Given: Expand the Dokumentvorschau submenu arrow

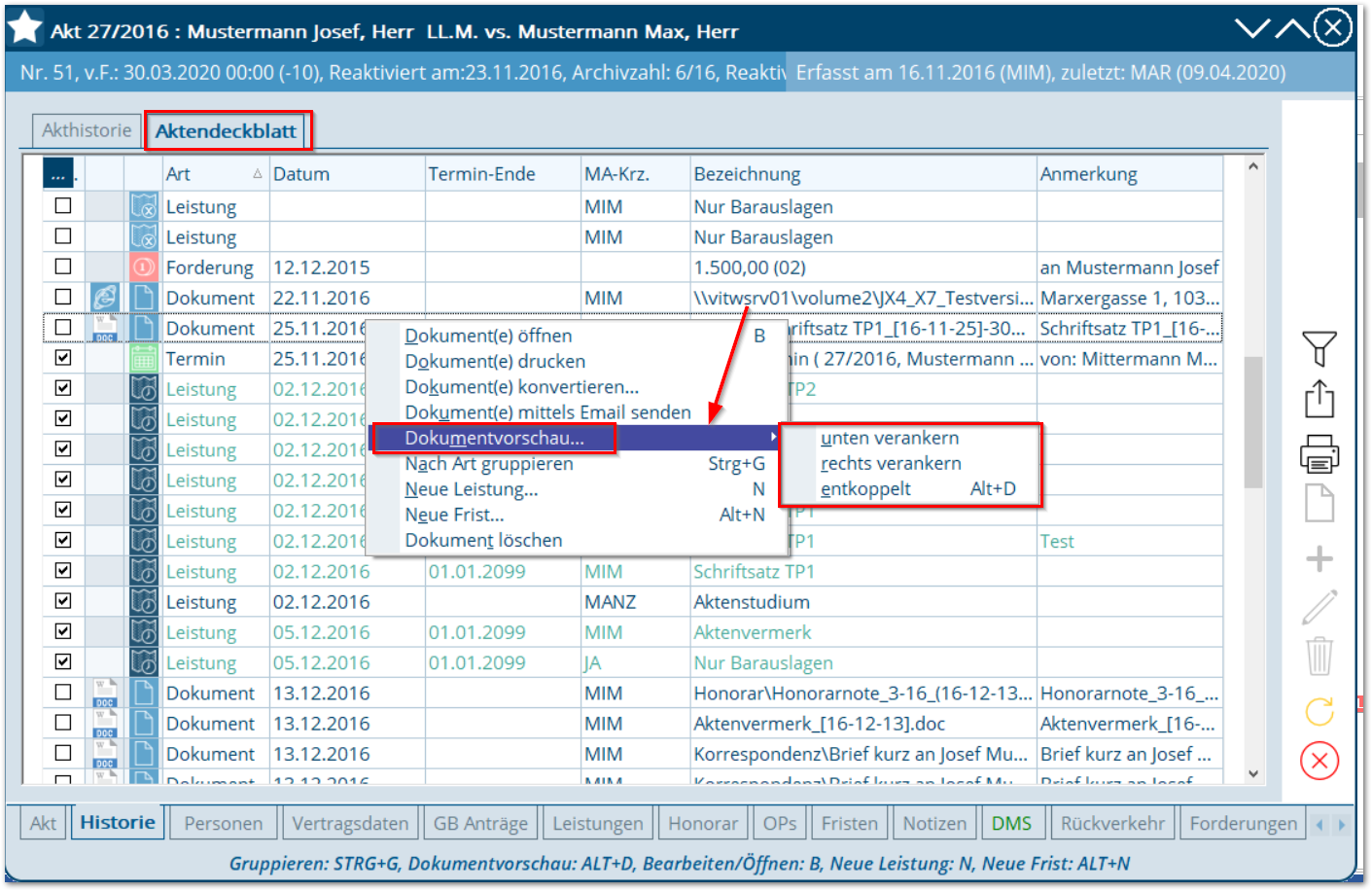Looking at the screenshot, I should pos(773,438).
